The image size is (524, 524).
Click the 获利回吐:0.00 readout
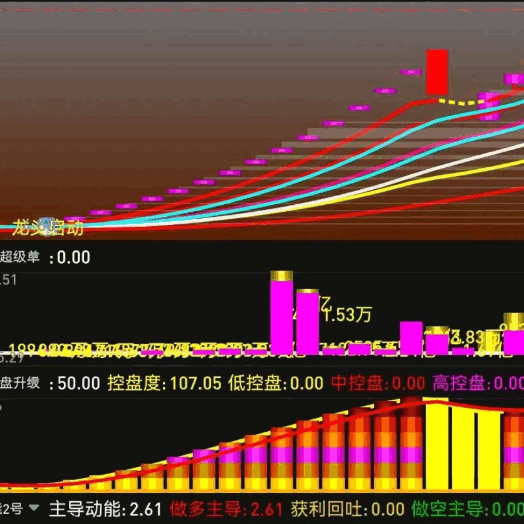348,509
